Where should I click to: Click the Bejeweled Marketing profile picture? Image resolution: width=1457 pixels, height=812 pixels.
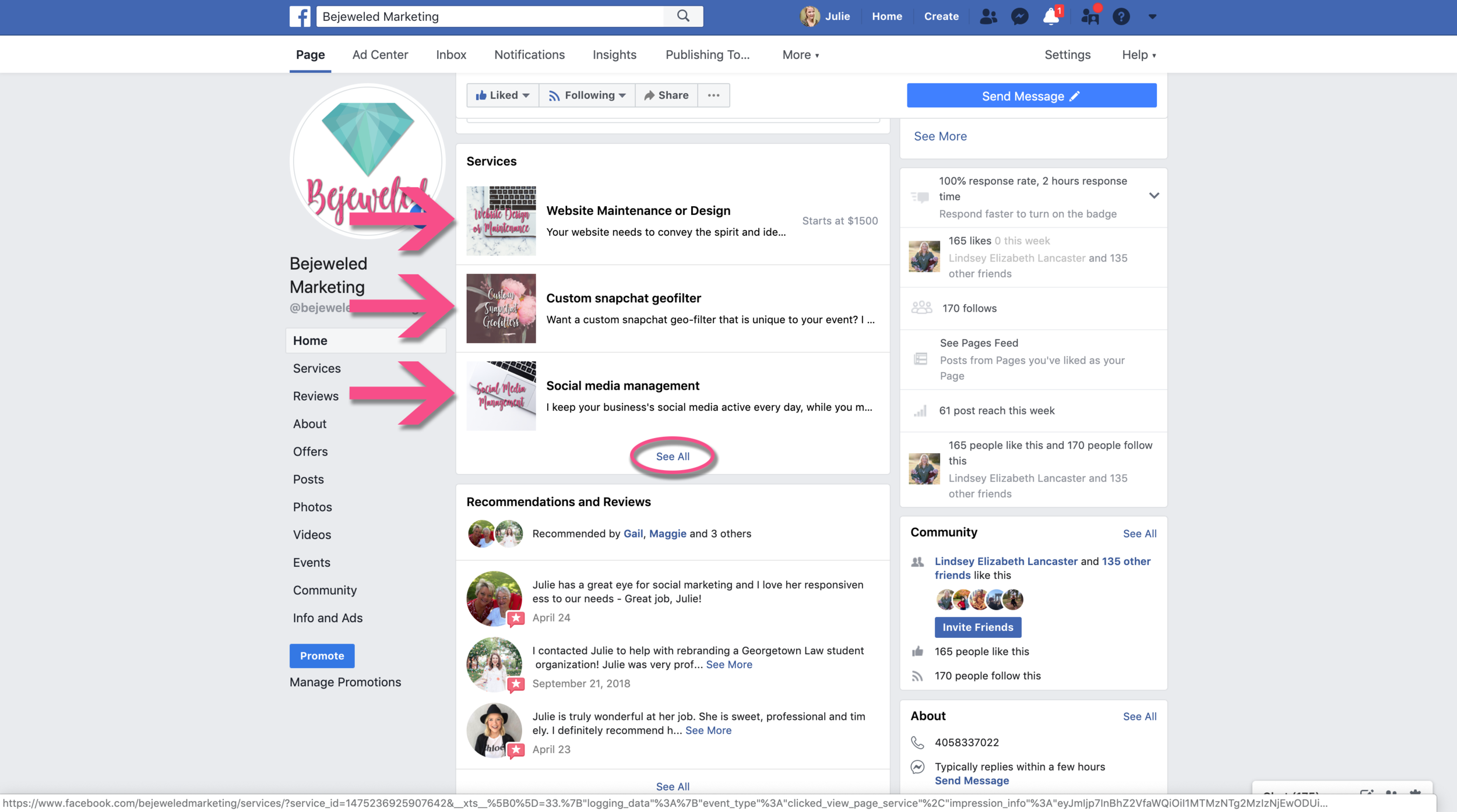click(368, 162)
